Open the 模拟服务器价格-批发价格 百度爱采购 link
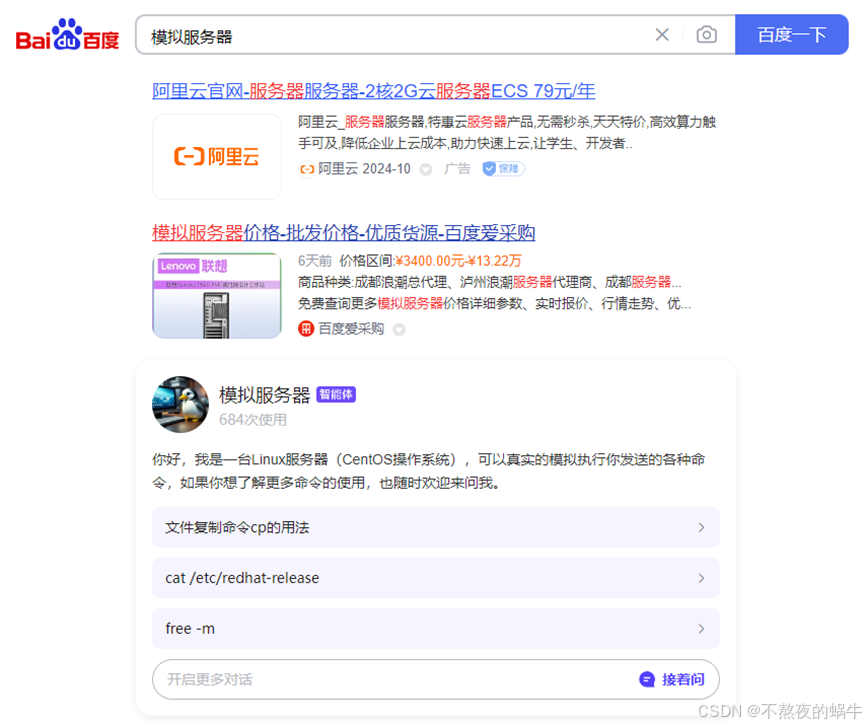This screenshot has height=726, width=866. pos(344,233)
